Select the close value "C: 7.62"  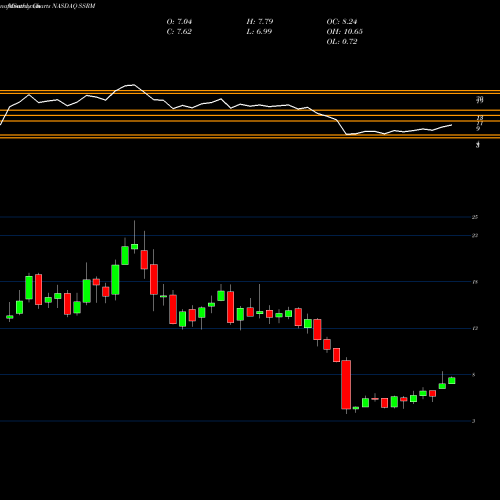tap(179, 32)
